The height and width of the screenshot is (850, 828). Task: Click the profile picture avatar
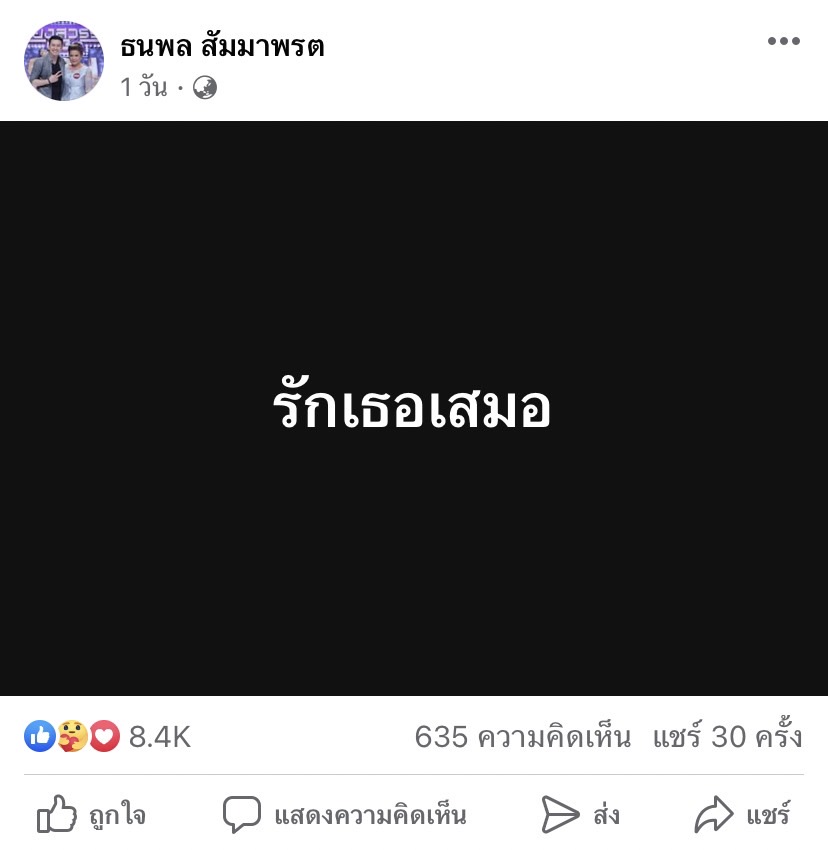tap(64, 61)
